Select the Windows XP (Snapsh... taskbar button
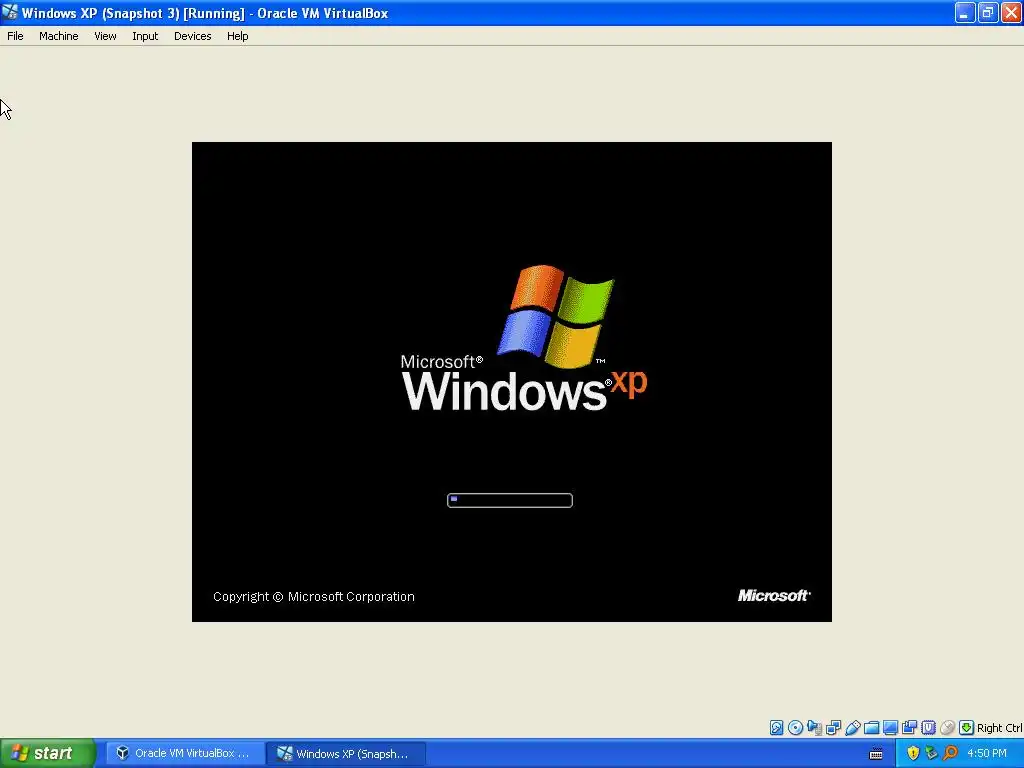Image resolution: width=1024 pixels, height=768 pixels. coord(346,753)
